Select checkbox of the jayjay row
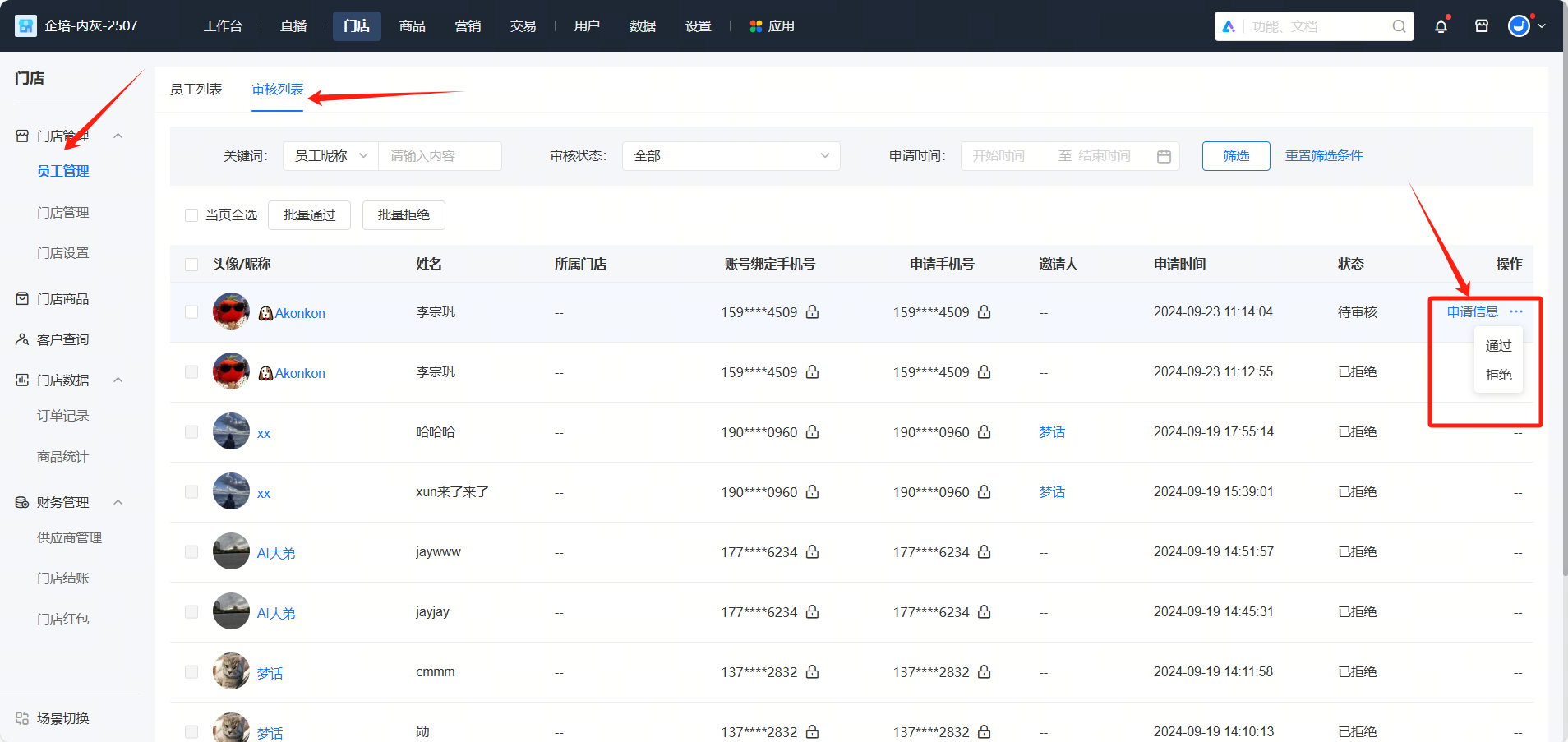The height and width of the screenshot is (742, 1568). [x=191, y=612]
